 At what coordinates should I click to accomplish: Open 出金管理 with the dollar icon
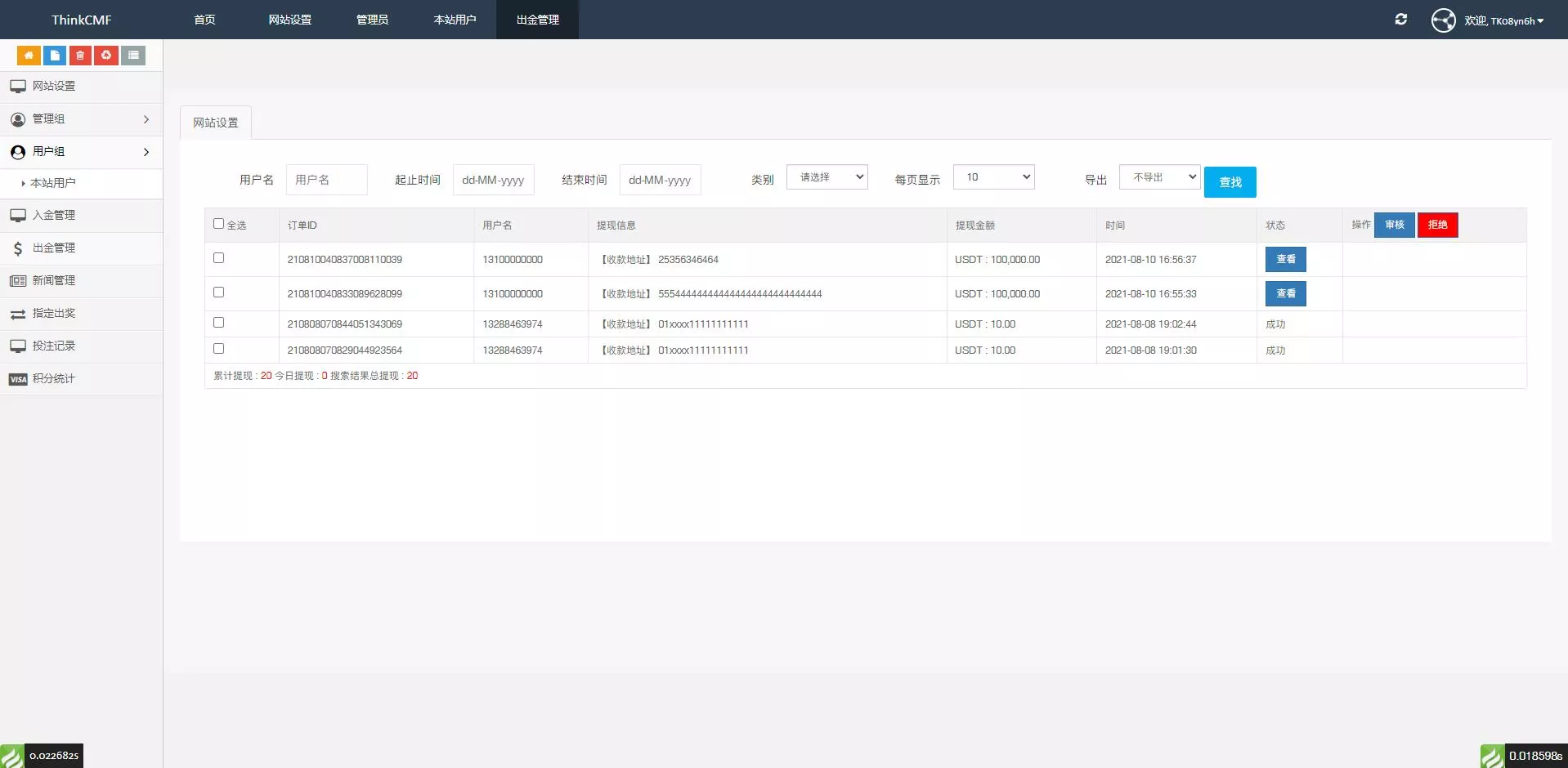(54, 248)
